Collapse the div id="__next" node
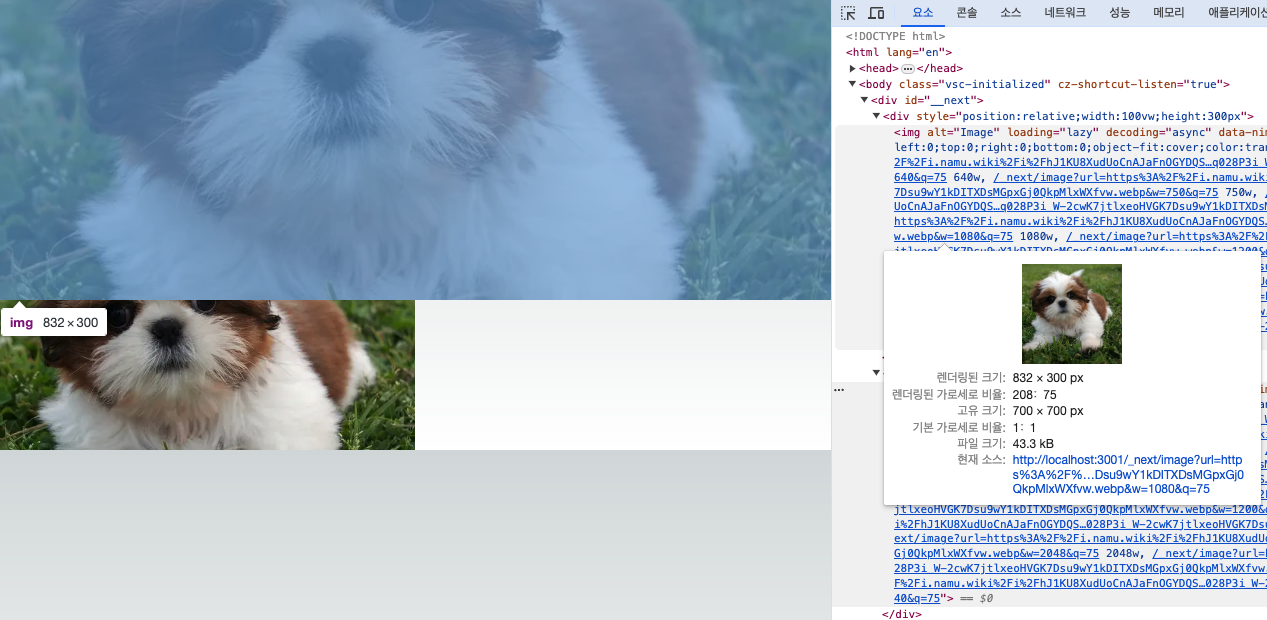Viewport: 1267px width, 620px height. tap(864, 100)
